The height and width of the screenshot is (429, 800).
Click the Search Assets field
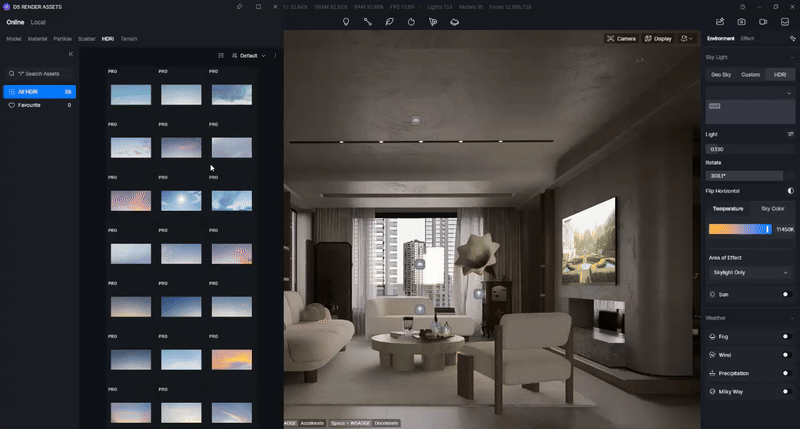(40, 73)
